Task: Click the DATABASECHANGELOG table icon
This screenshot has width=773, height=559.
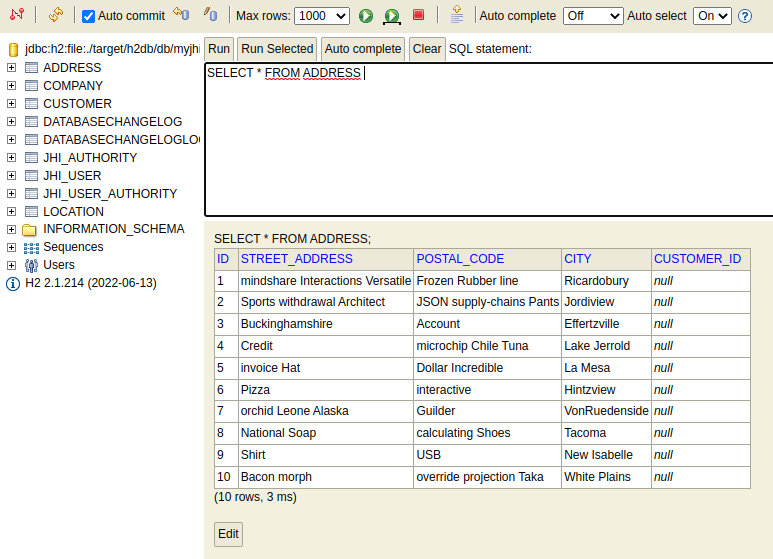Action: [32, 122]
